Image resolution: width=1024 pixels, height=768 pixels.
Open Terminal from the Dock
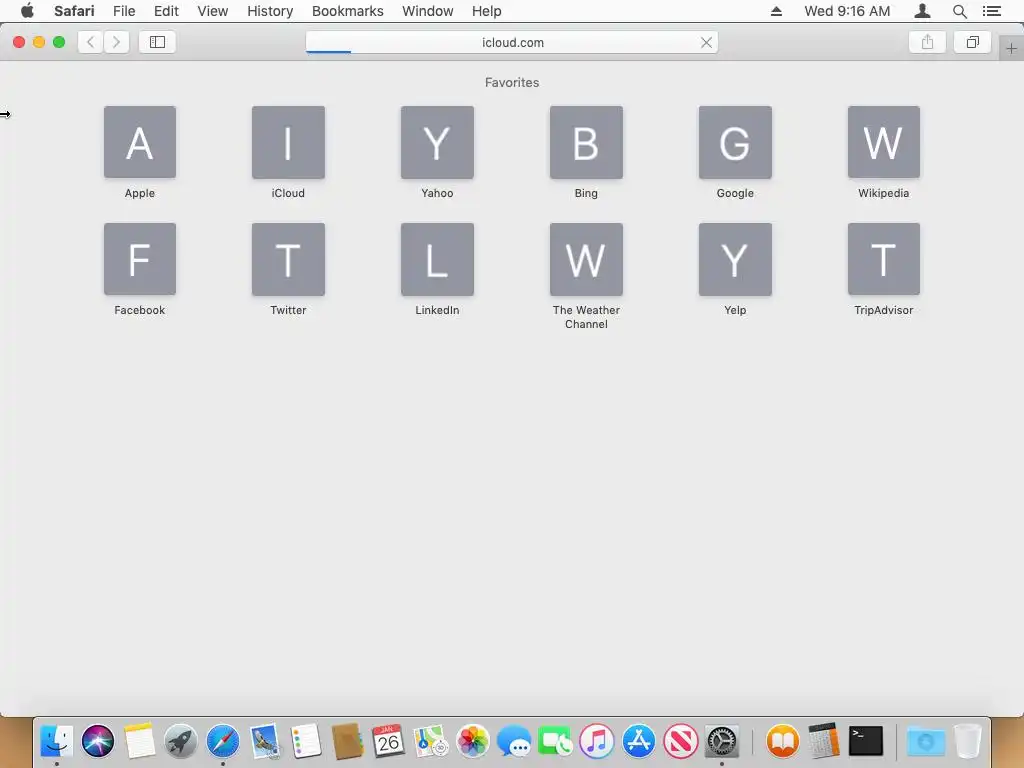pyautogui.click(x=866, y=741)
